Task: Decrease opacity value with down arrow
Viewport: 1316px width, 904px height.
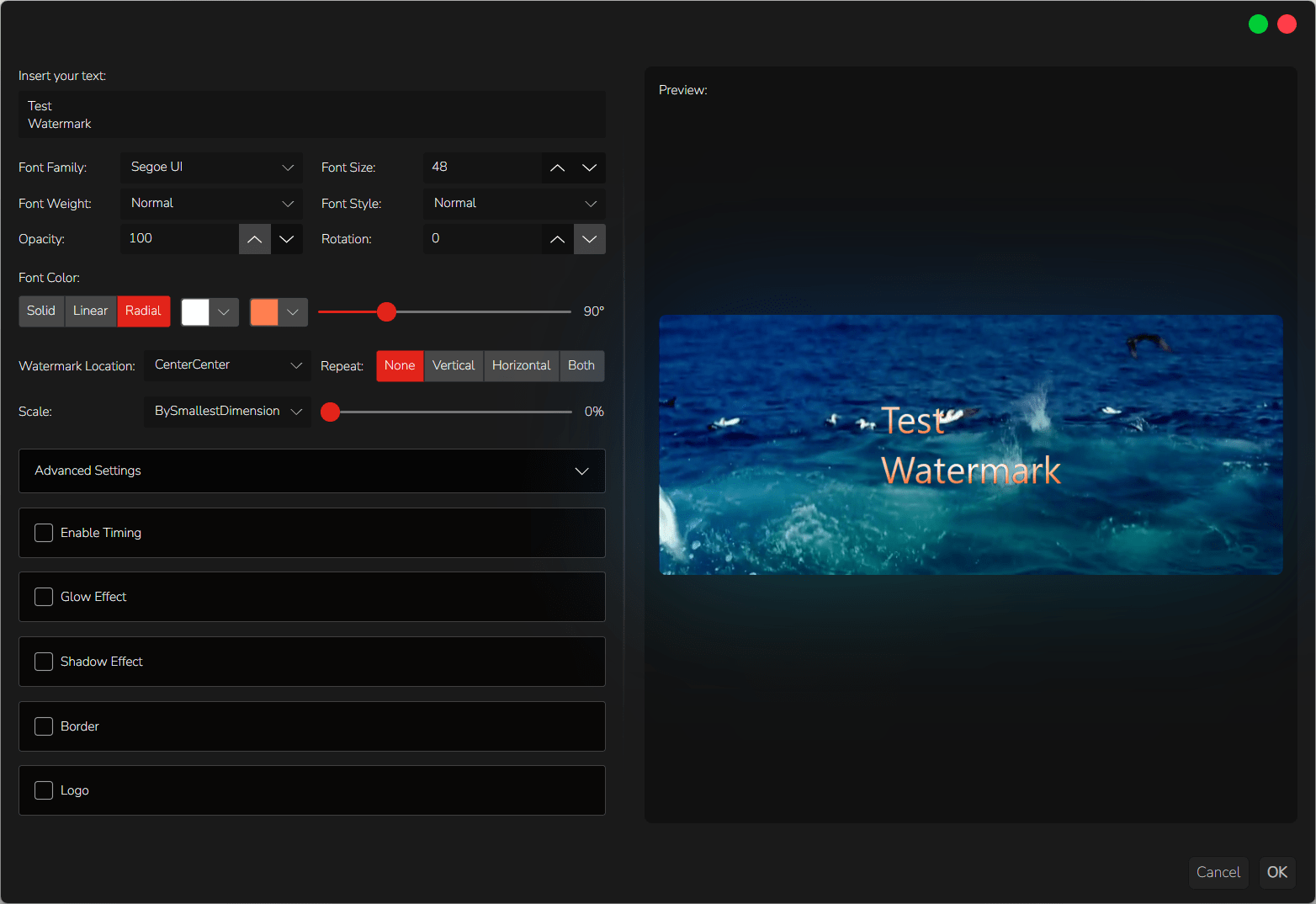Action: tap(287, 239)
